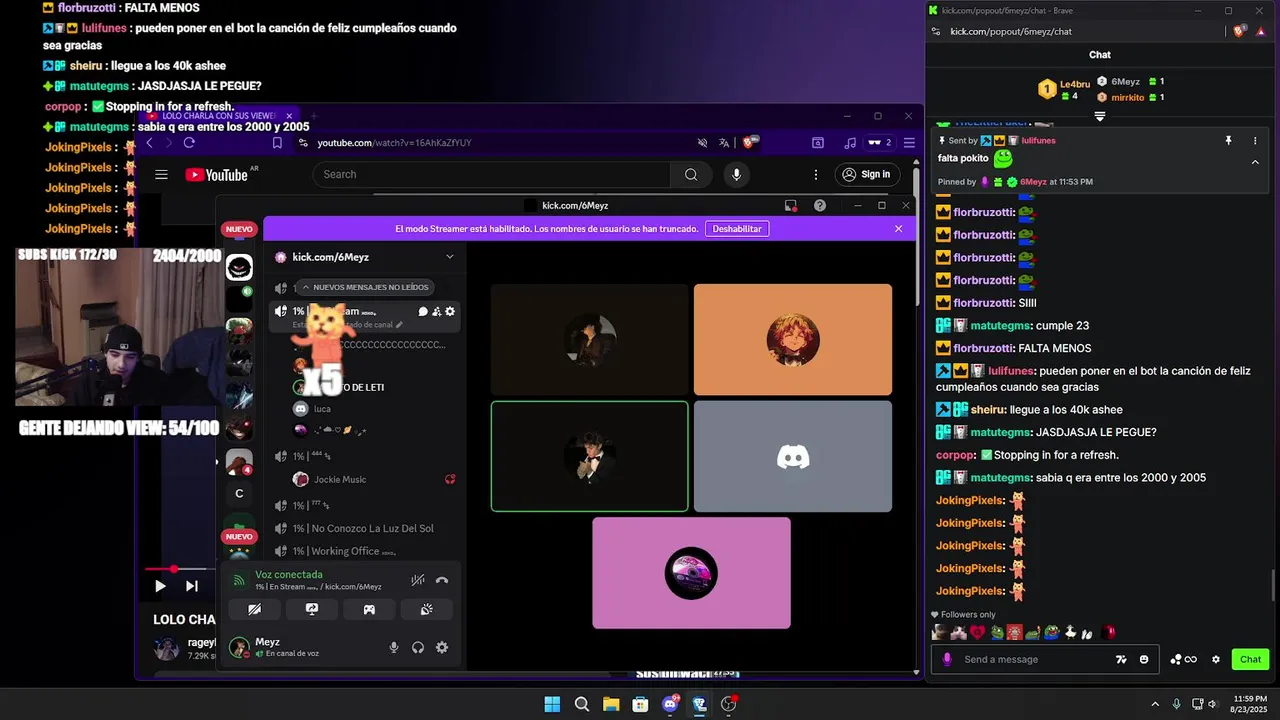Select the pink-background participant tile in the call
The image size is (1280, 720).
pyautogui.click(x=691, y=573)
